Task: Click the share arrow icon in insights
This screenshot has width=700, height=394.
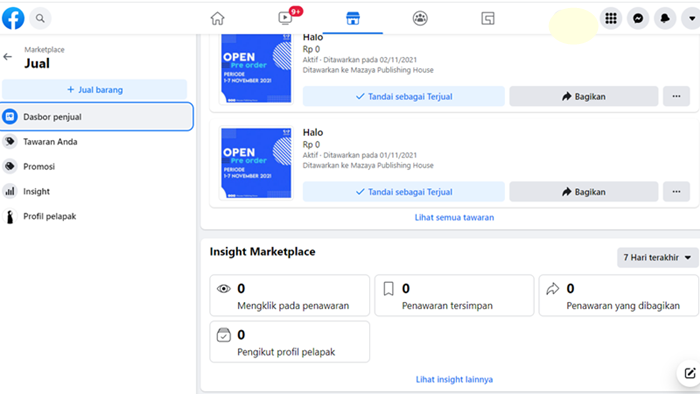Action: click(x=553, y=289)
